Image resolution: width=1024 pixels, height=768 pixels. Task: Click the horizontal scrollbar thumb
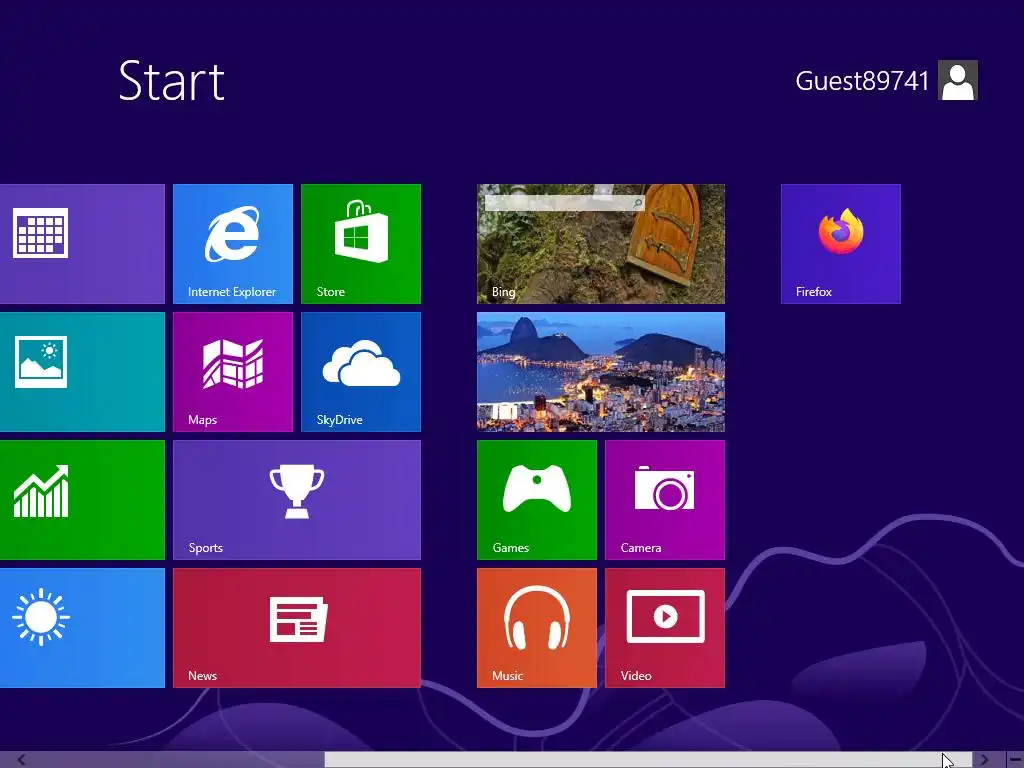point(648,760)
